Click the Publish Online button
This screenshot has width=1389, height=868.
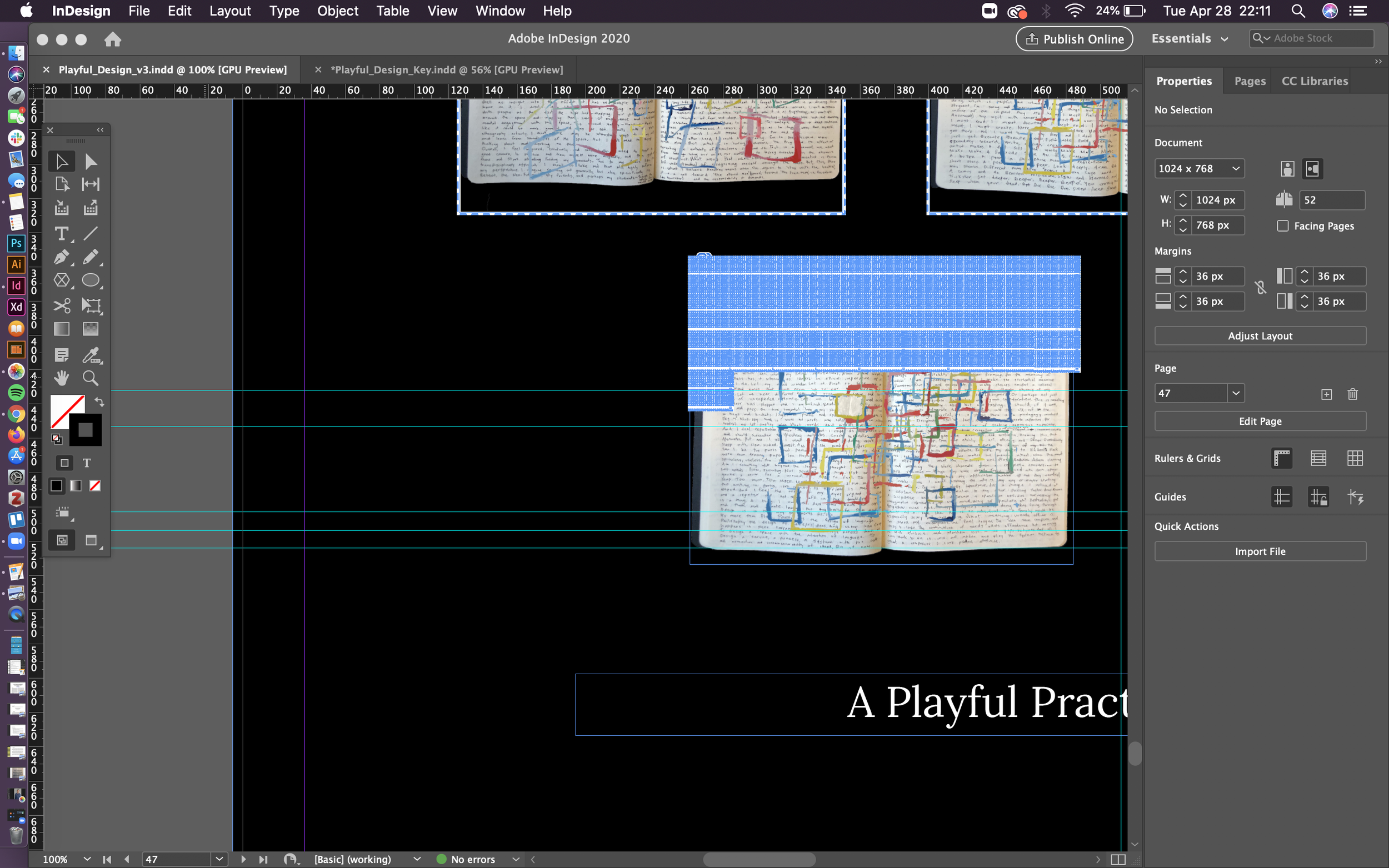[1073, 39]
